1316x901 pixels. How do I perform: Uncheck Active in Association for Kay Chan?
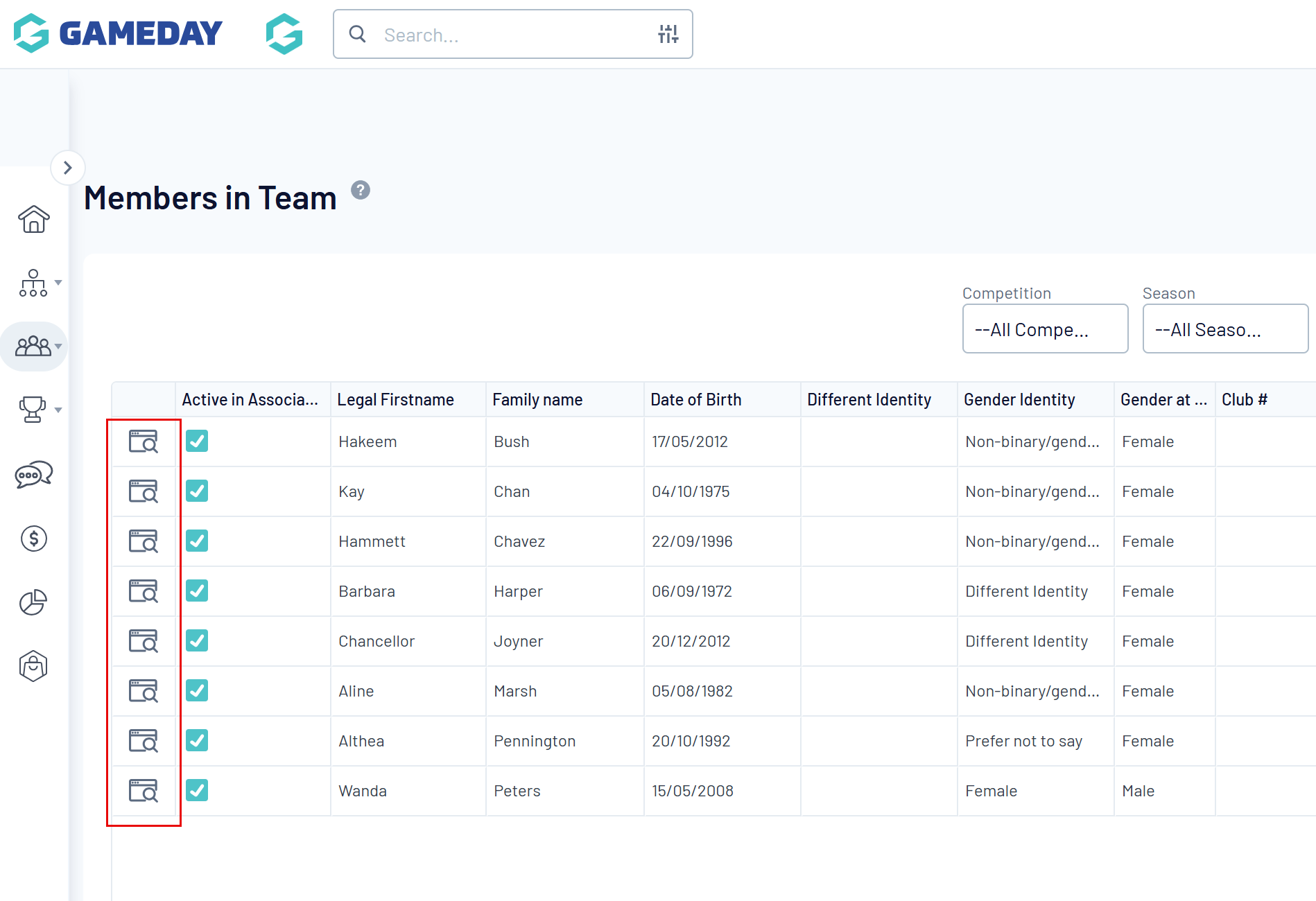[x=197, y=491]
